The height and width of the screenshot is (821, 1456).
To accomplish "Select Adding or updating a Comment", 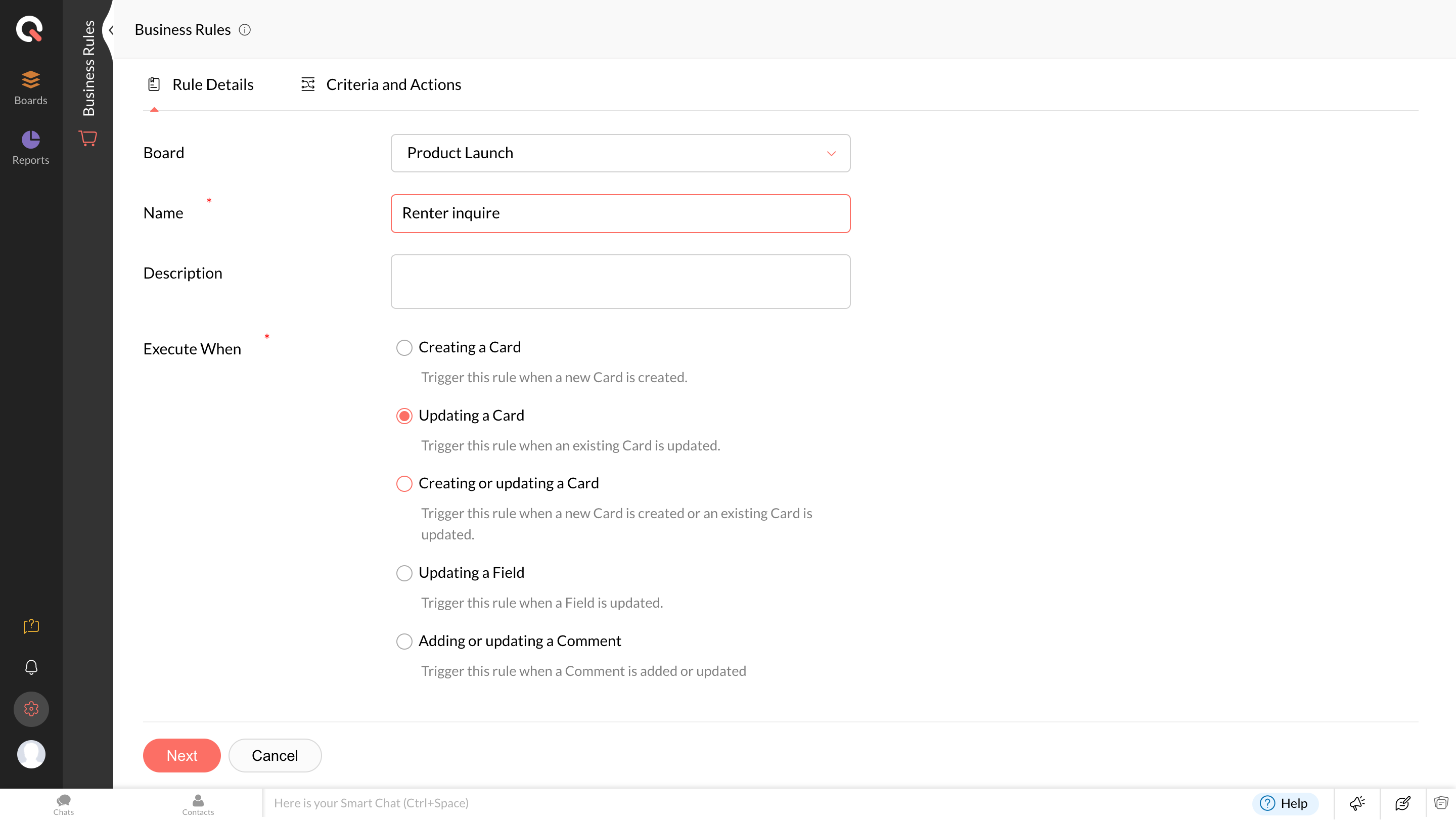I will click(x=404, y=642).
